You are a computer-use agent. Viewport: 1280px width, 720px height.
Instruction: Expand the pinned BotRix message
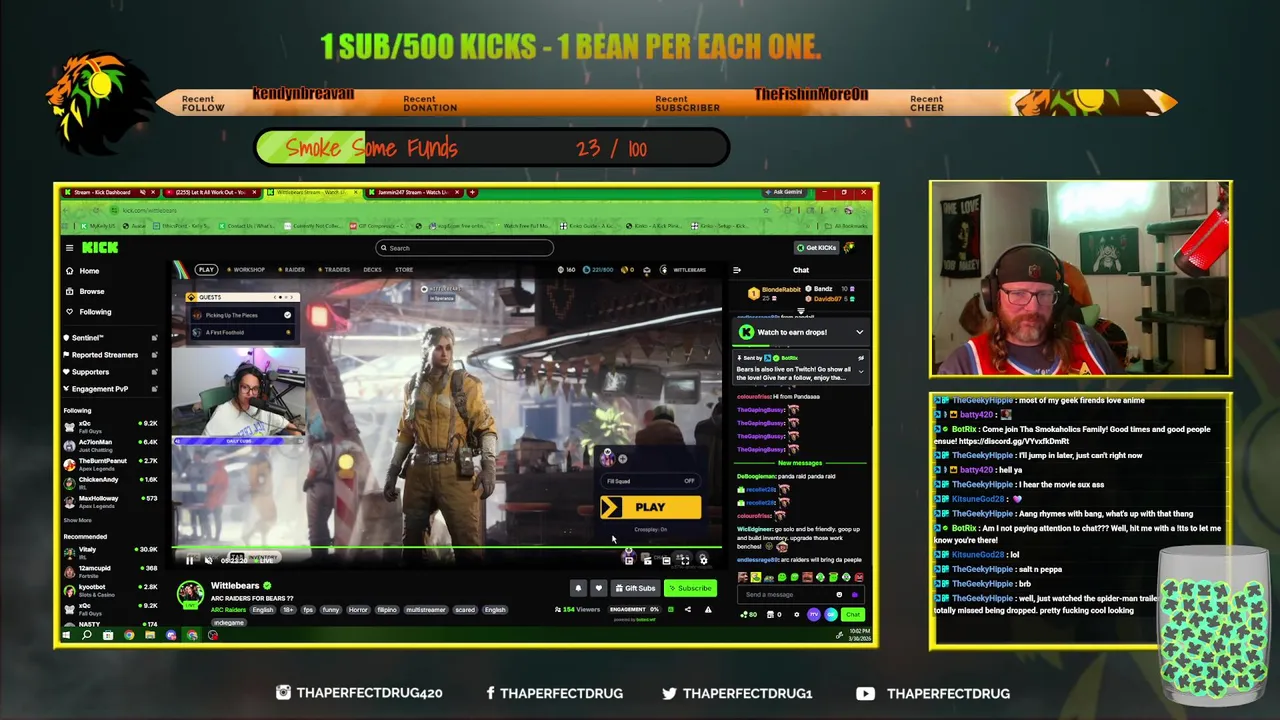point(861,372)
